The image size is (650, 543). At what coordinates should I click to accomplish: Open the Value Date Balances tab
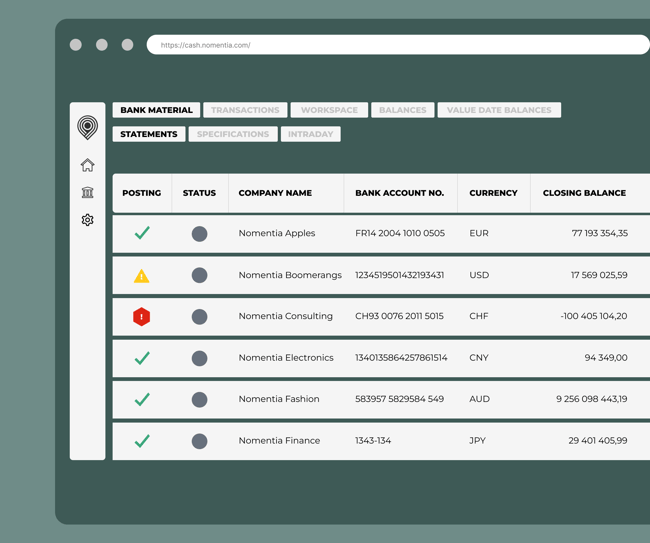point(499,110)
